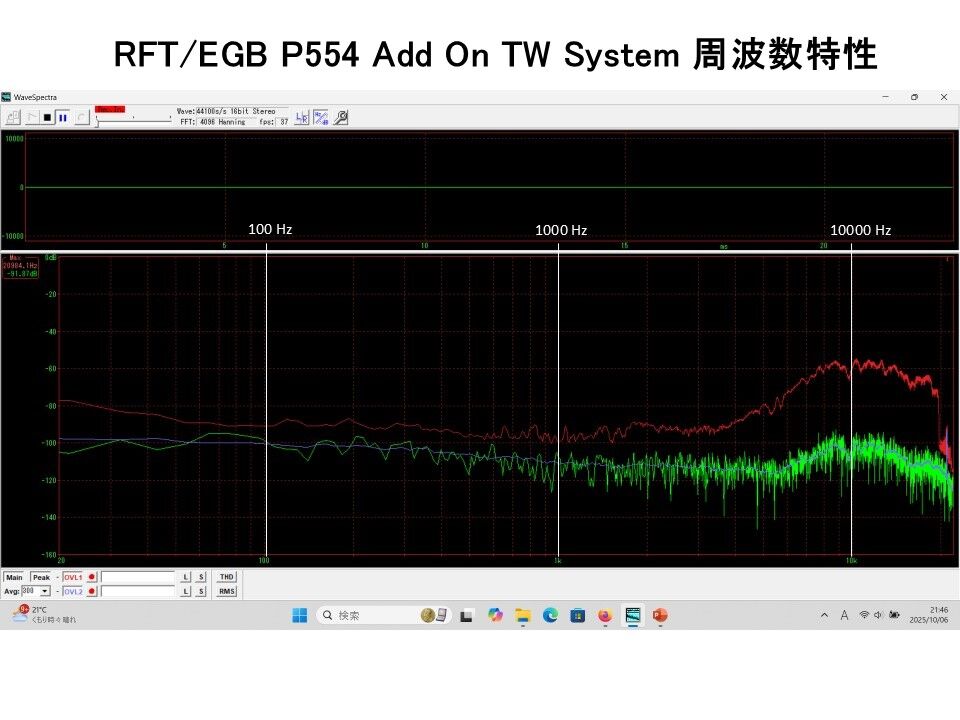
Task: Open File Explorer from the taskbar
Action: pos(522,615)
